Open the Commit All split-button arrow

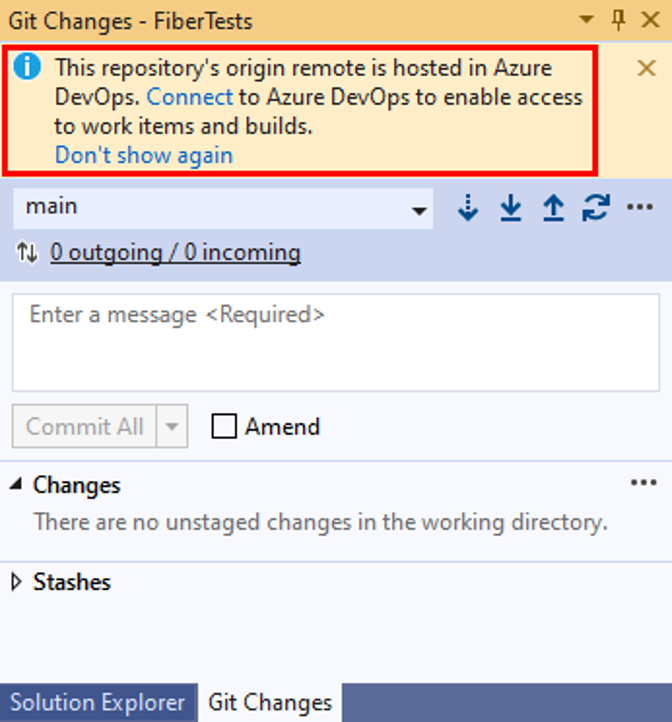coord(173,427)
